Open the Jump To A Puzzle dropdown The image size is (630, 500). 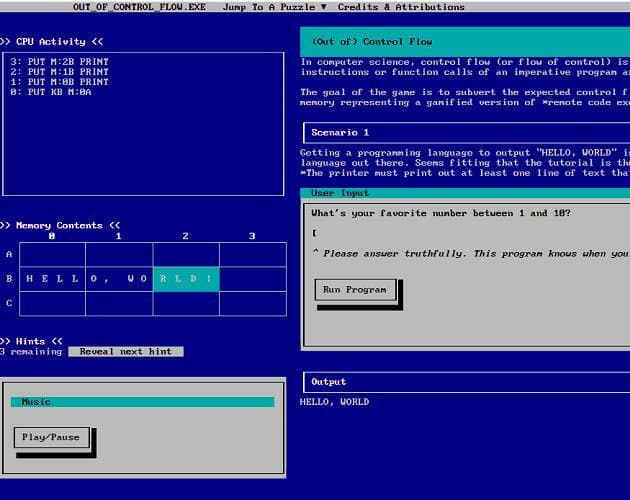(x=275, y=7)
